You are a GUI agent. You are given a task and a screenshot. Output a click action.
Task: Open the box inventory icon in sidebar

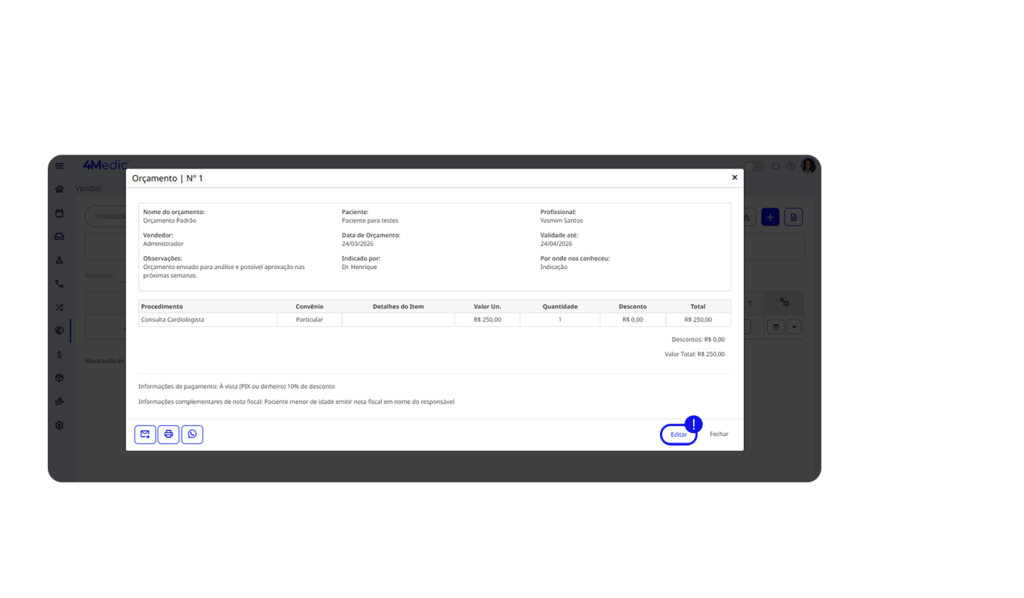[59, 378]
